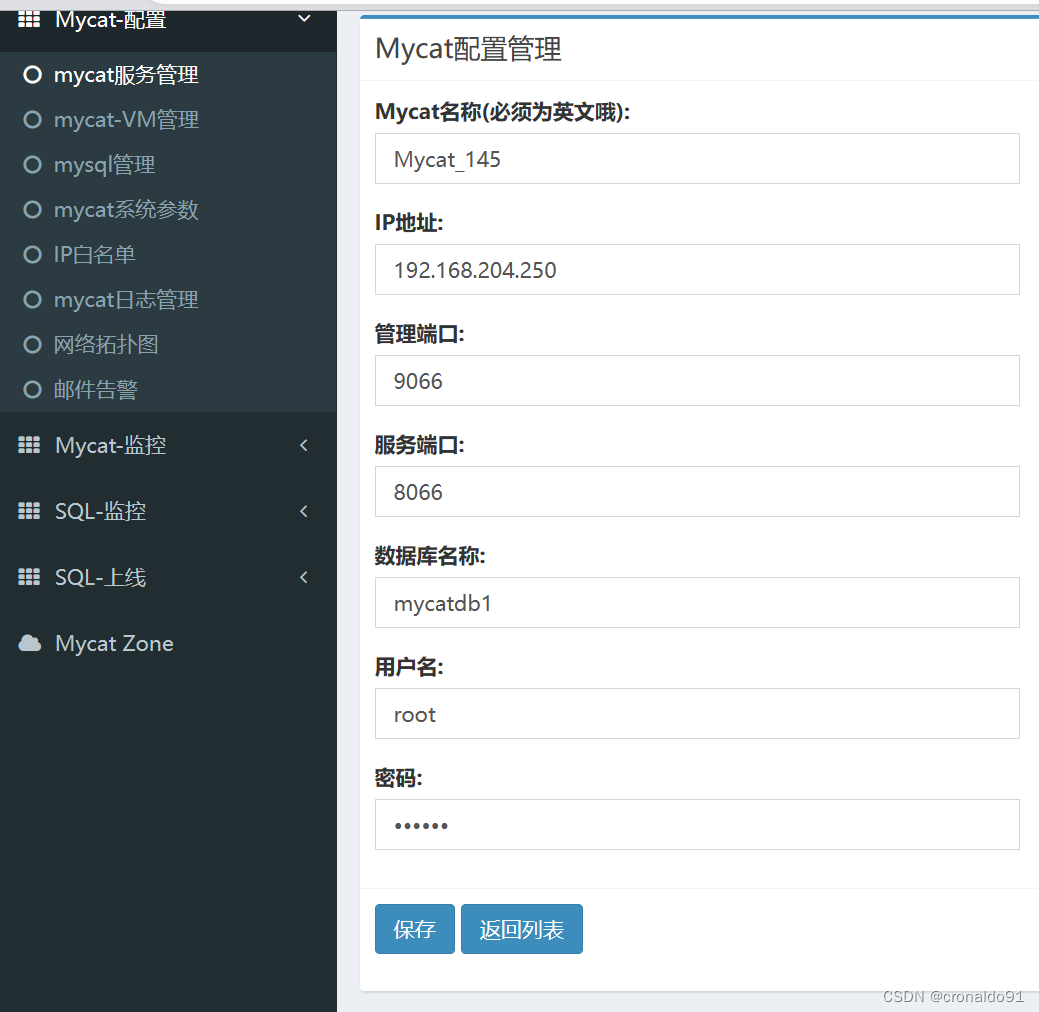Screen dimensions: 1039x1012
Task: Open 网络拓扑图 menu item
Action: pyautogui.click(x=106, y=345)
